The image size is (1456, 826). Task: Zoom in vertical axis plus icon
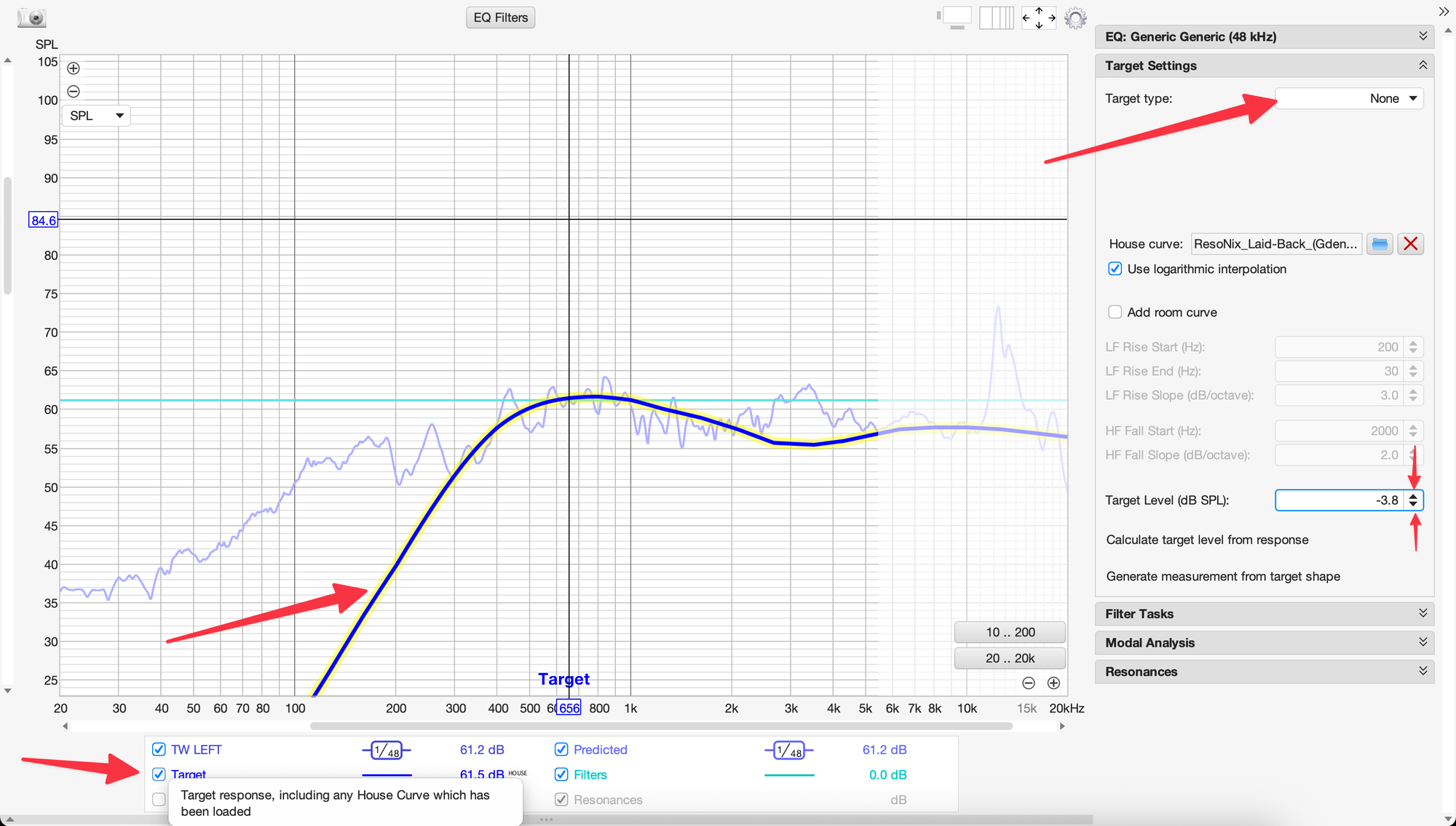pyautogui.click(x=74, y=68)
